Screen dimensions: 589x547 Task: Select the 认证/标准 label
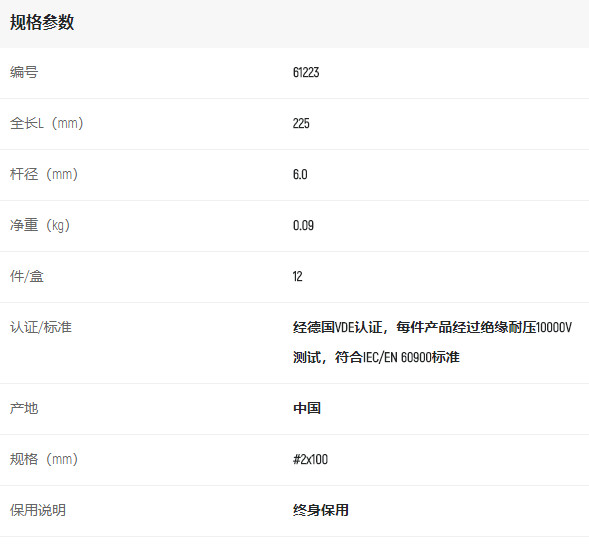point(41,327)
